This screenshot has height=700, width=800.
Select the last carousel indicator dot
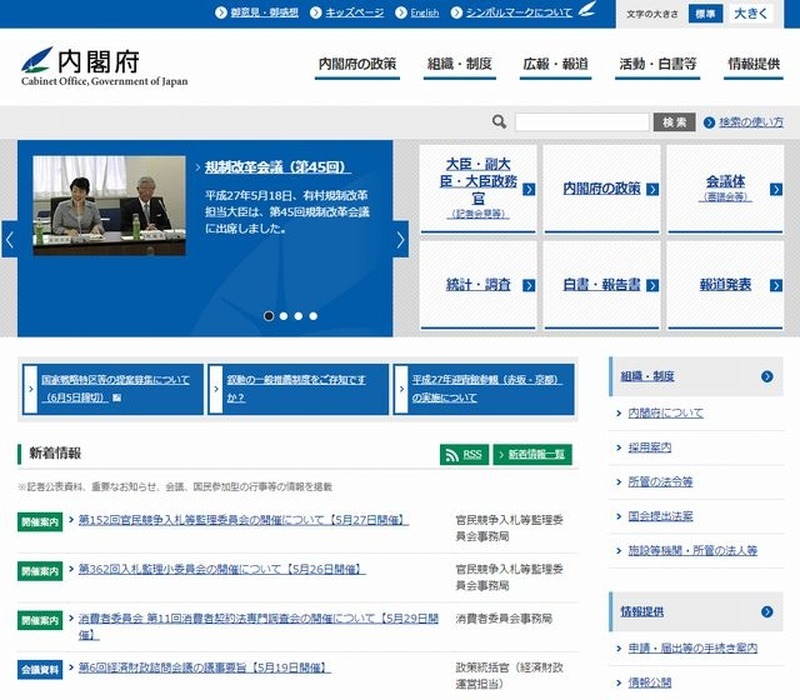313,316
